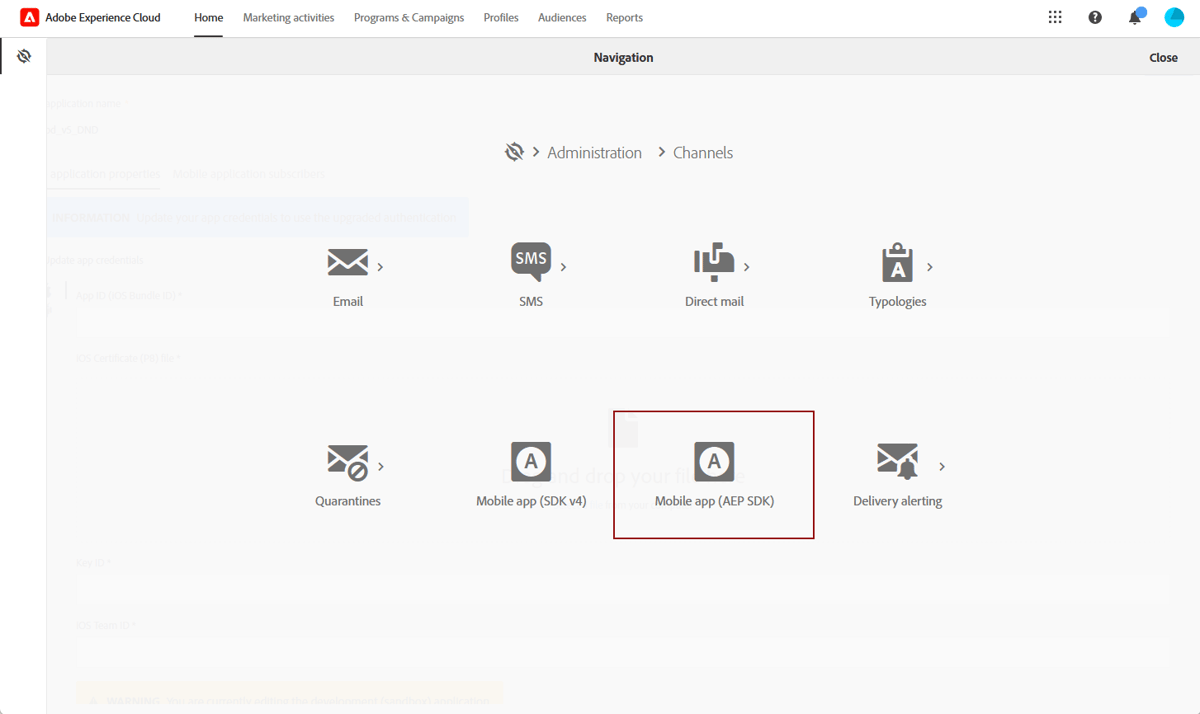Open the Help menu
1200x714 pixels.
[x=1095, y=17]
